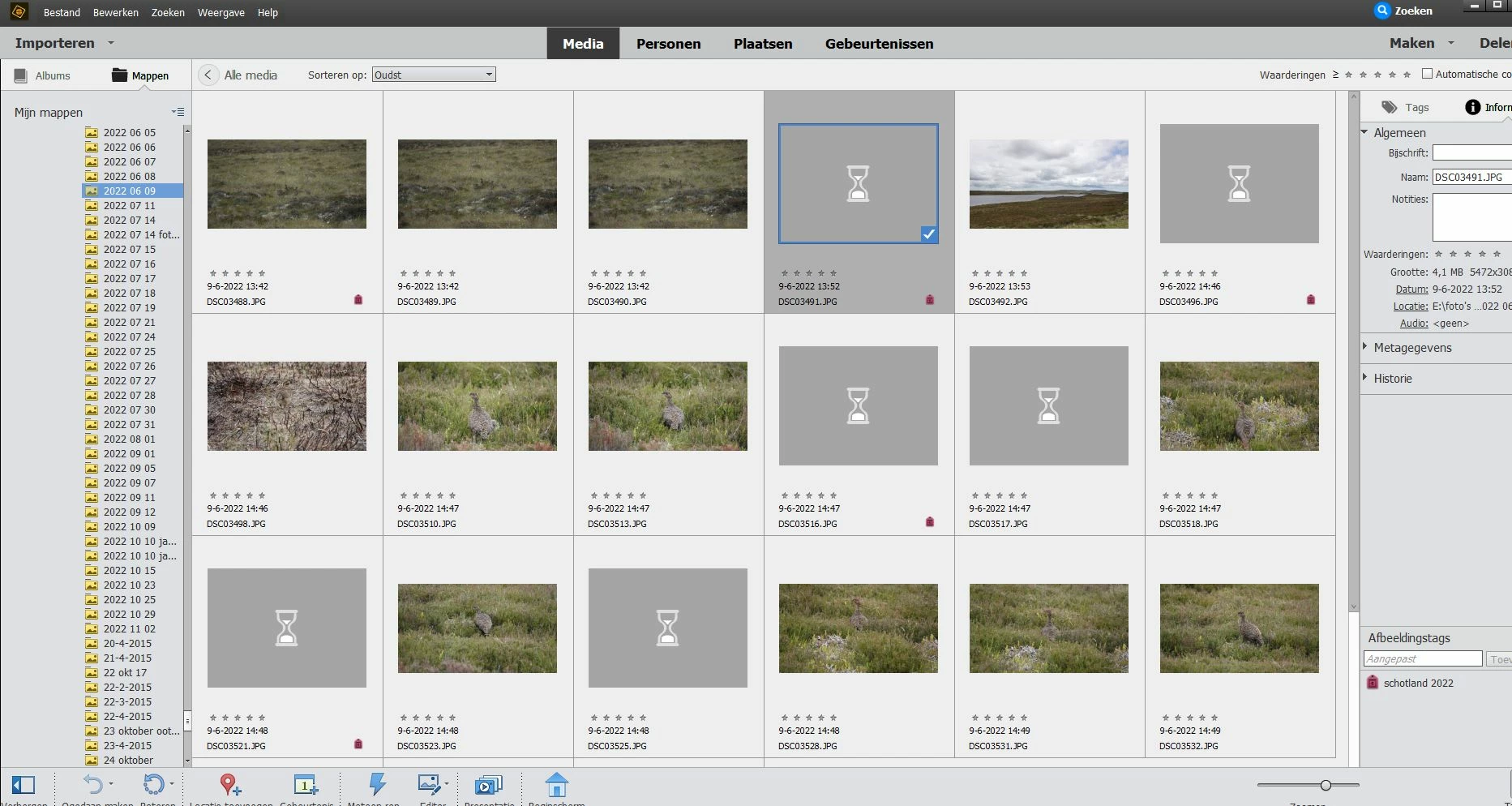The image size is (1512, 806).
Task: Click the Maken button
Action: pos(1411,43)
